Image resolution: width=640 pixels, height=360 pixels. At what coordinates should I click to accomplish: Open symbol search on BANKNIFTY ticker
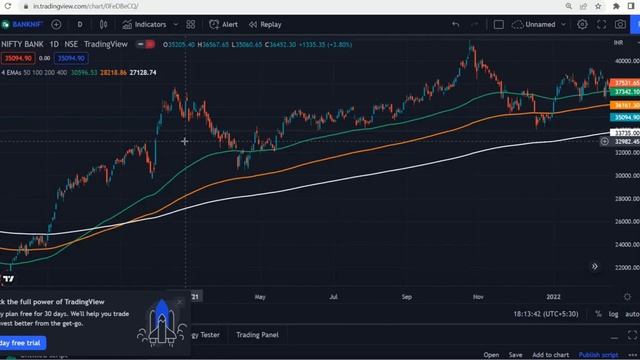[22, 24]
